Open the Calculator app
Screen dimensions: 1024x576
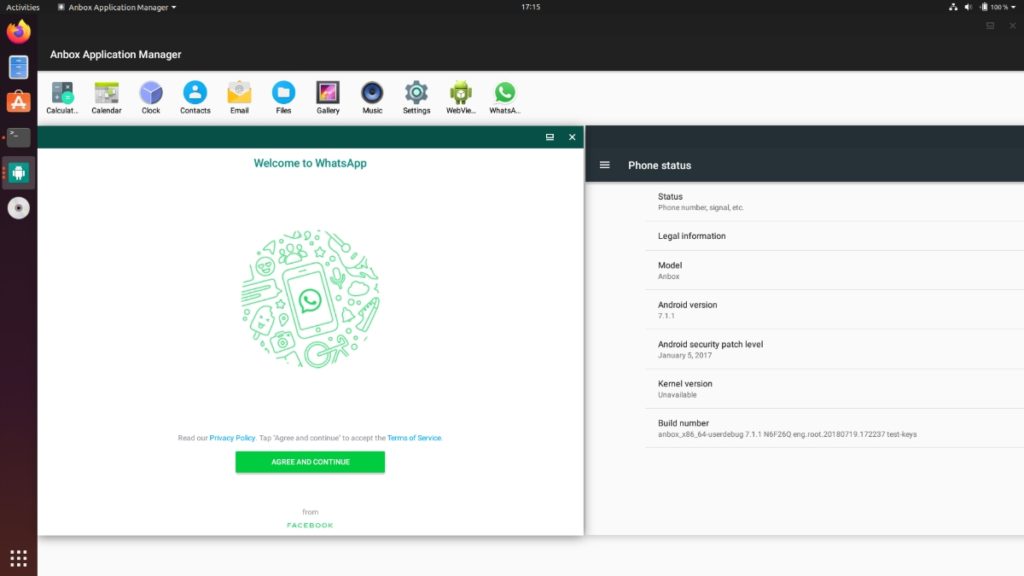(x=62, y=95)
